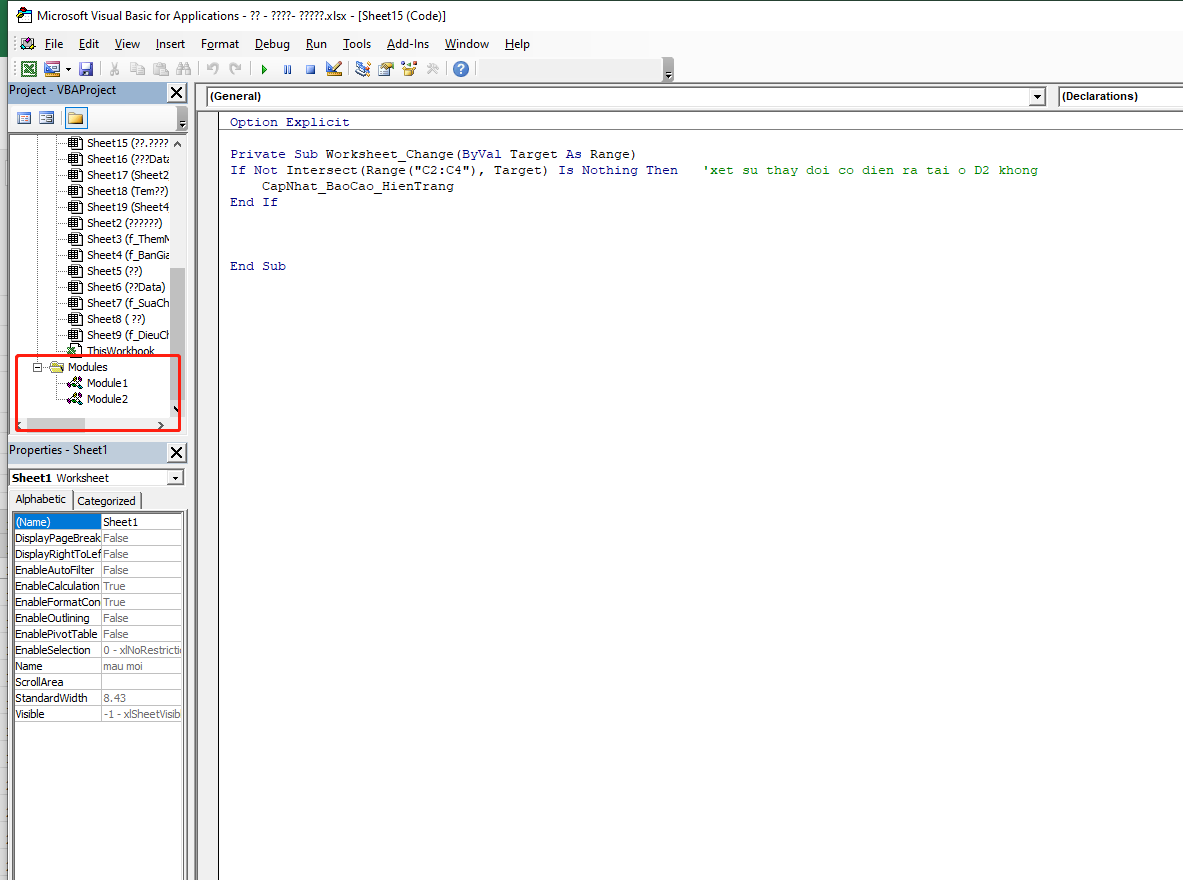Select Sheet18 (Tem??) in the project tree
The height and width of the screenshot is (880, 1183).
128,191
